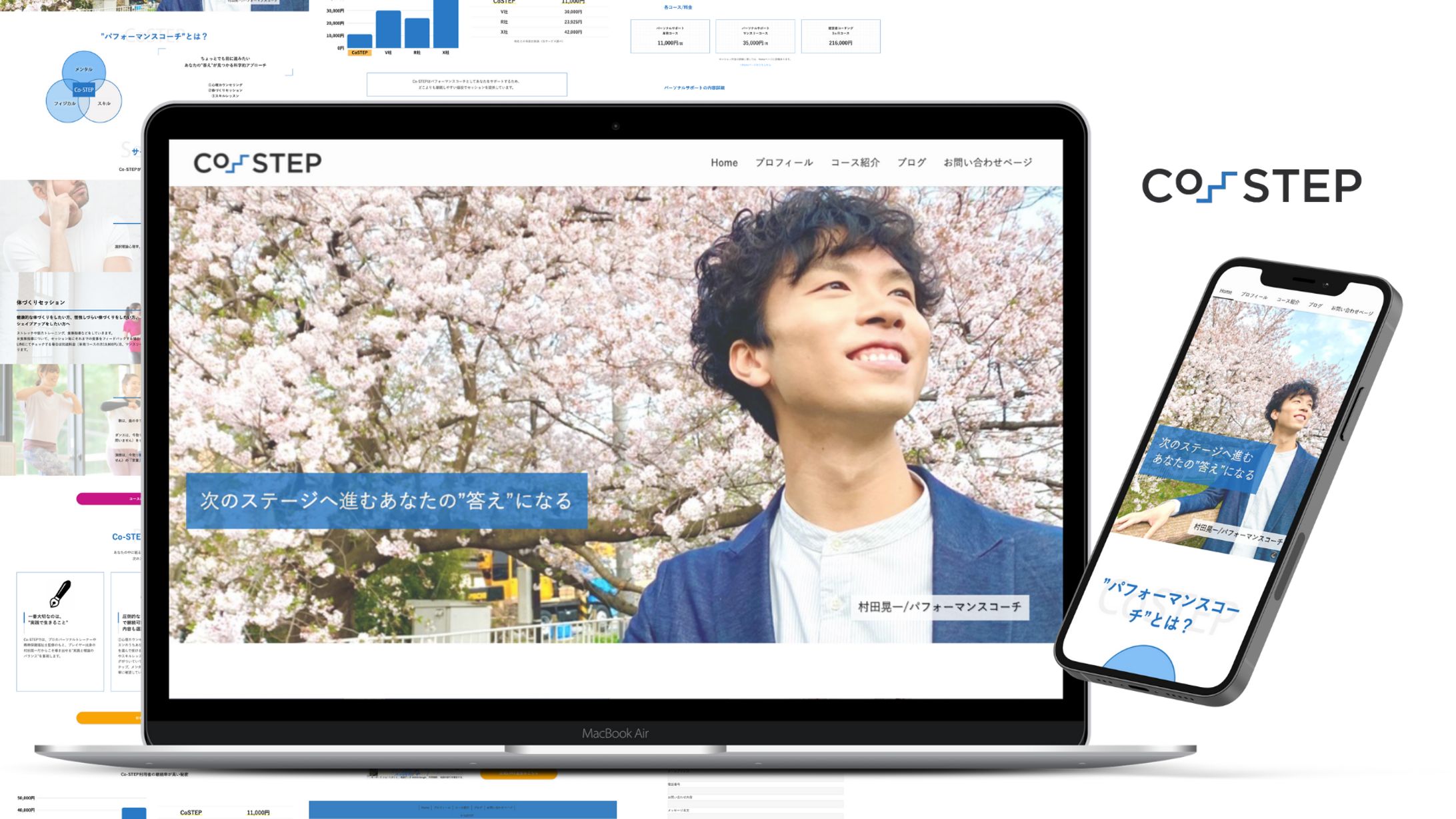Click the orange CoSTEP label under bar chart
The image size is (1456, 819).
click(359, 53)
